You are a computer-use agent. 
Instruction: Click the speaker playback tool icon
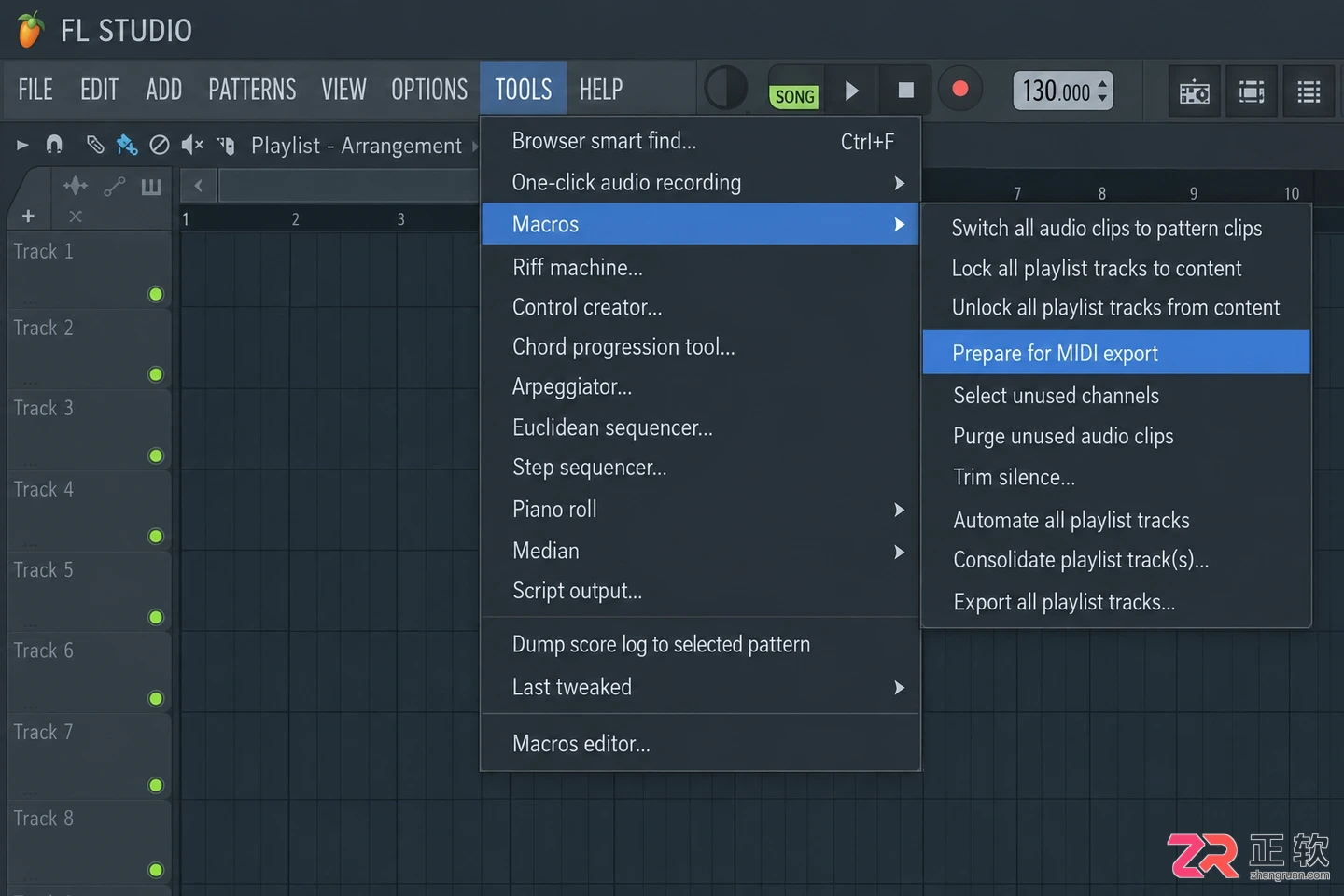(x=226, y=145)
